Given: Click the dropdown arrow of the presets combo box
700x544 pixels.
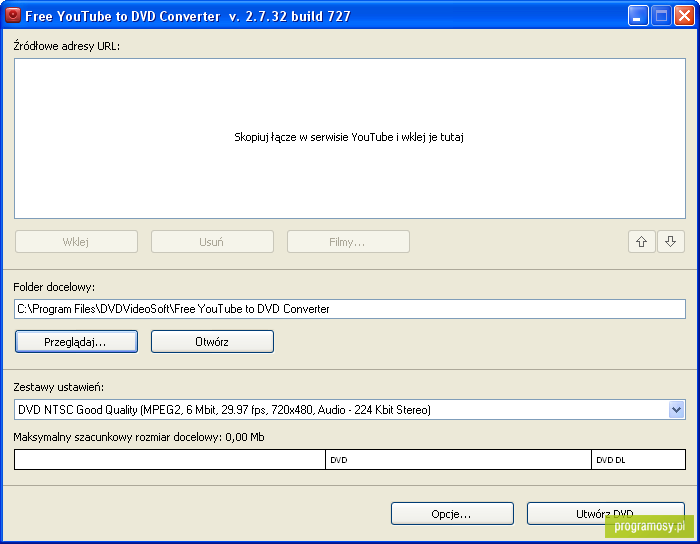Looking at the screenshot, I should point(676,410).
